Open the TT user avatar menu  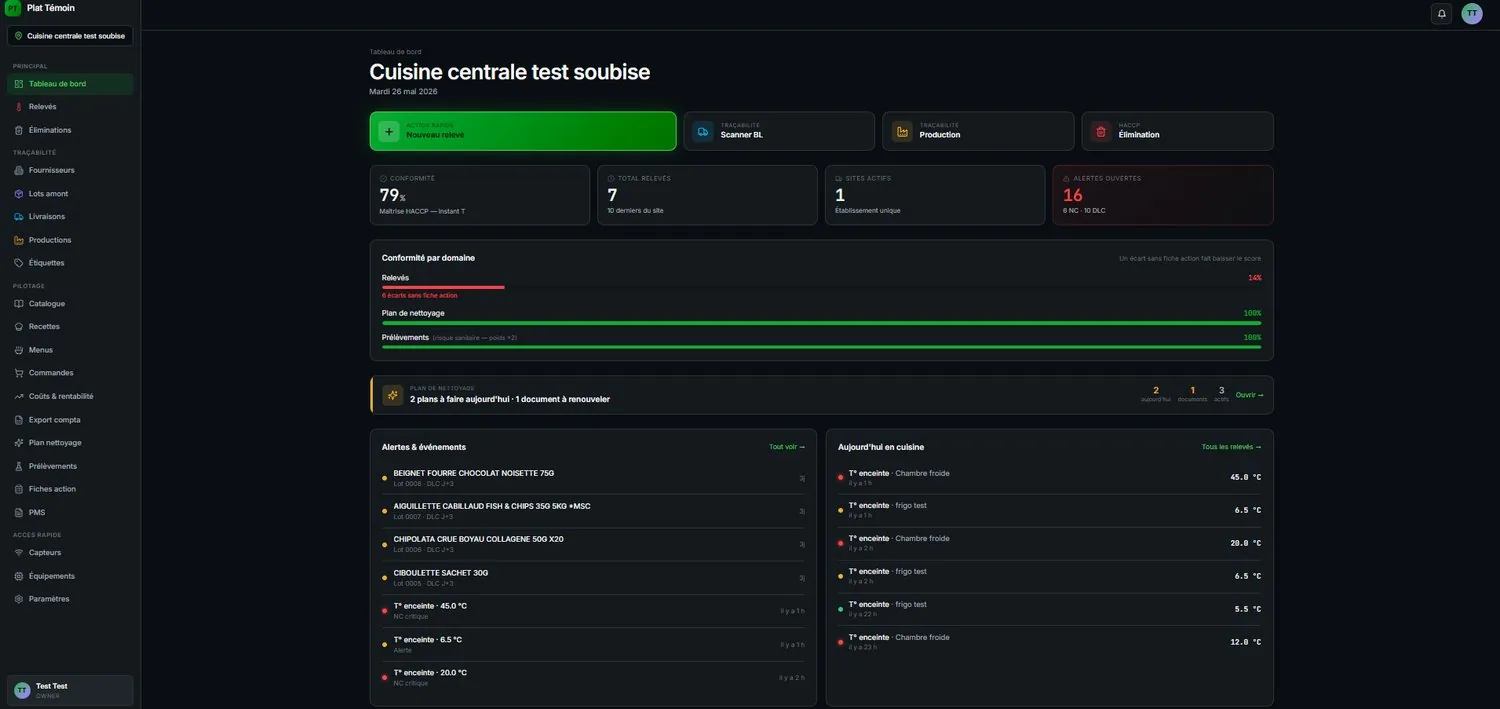1472,13
